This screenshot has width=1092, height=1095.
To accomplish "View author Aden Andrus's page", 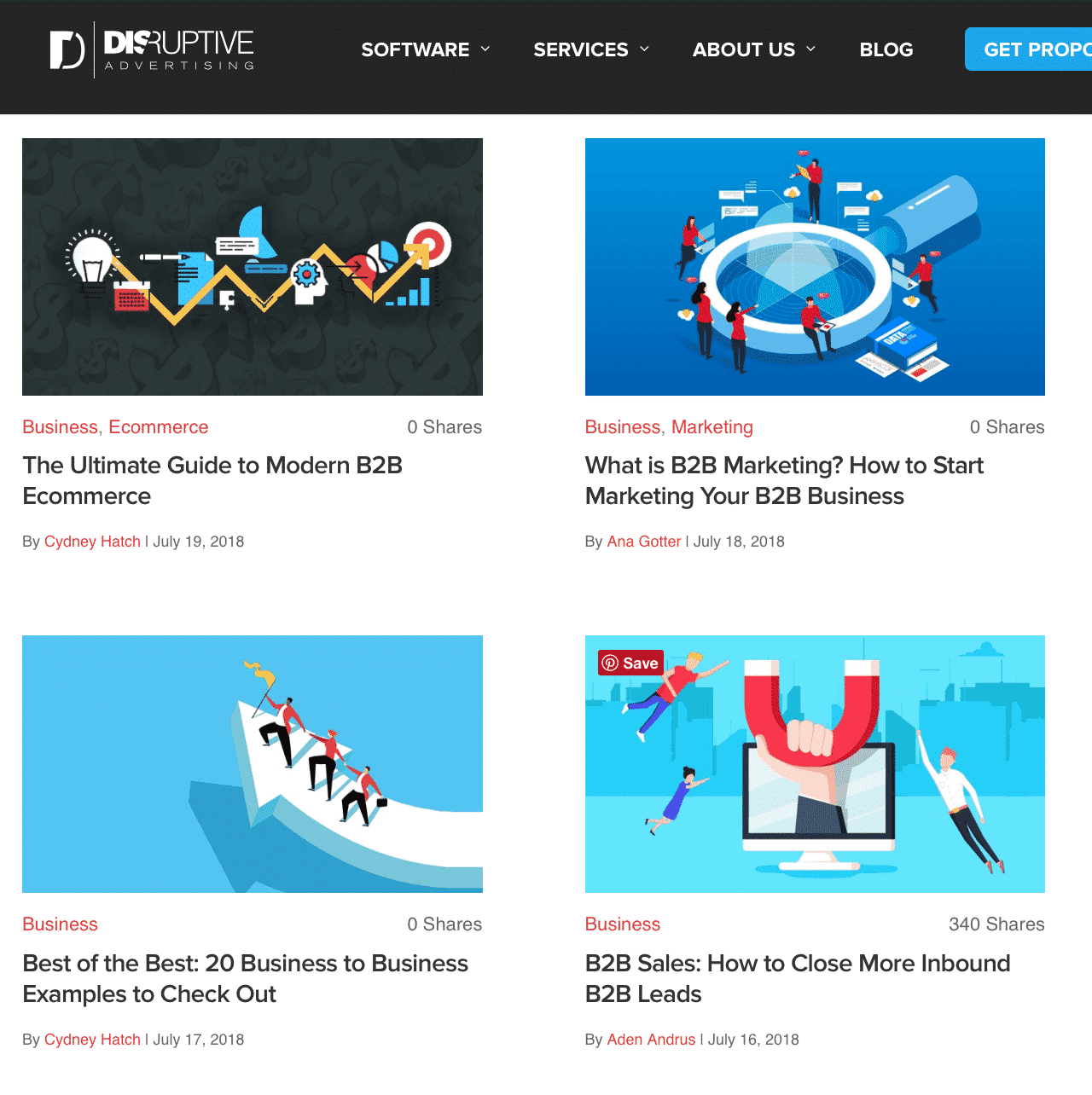I will pyautogui.click(x=651, y=1040).
